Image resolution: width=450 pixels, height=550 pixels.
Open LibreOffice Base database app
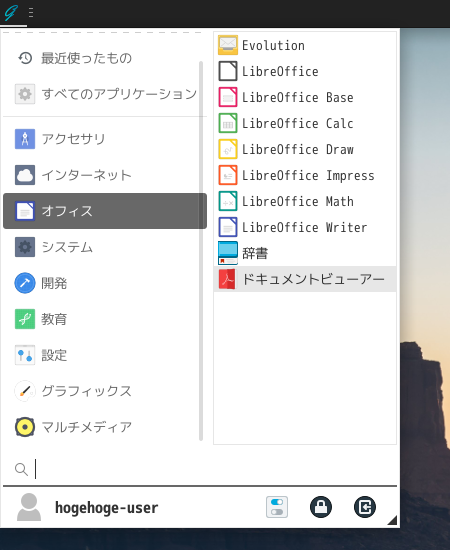pyautogui.click(x=305, y=97)
